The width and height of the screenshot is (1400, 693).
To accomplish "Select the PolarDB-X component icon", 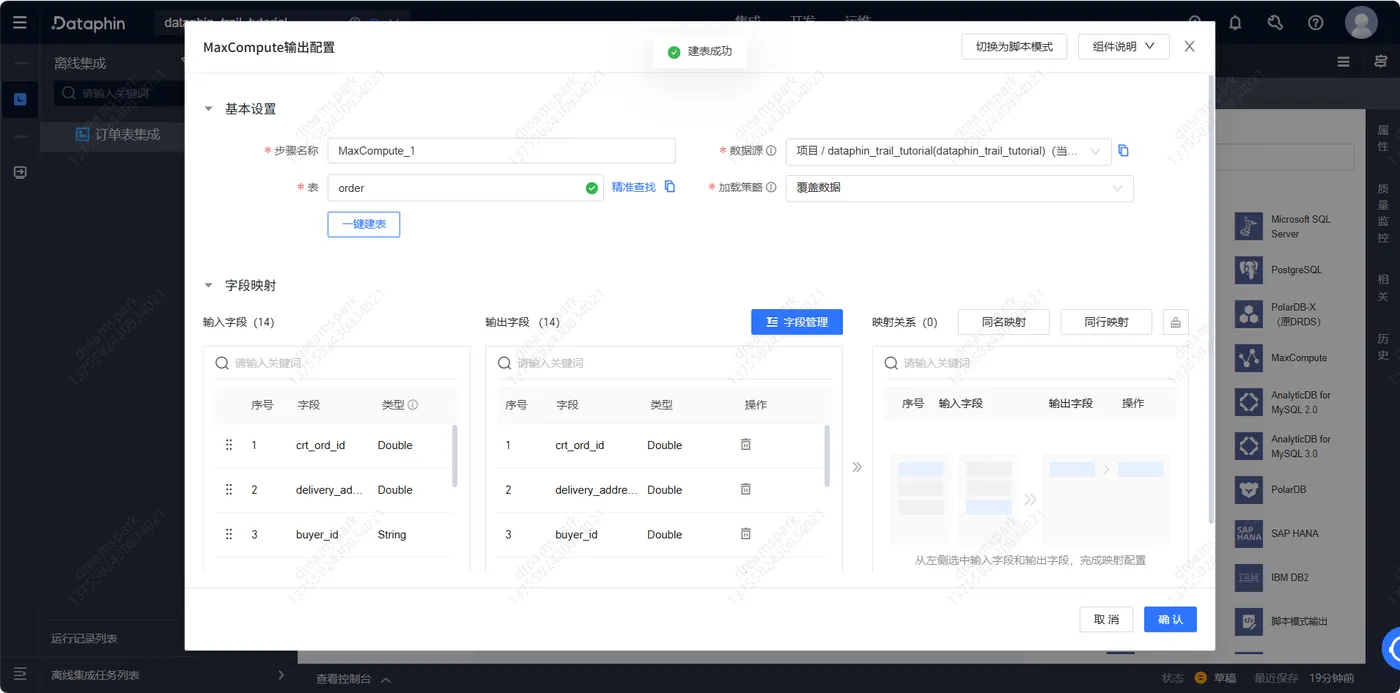I will 1249,314.
